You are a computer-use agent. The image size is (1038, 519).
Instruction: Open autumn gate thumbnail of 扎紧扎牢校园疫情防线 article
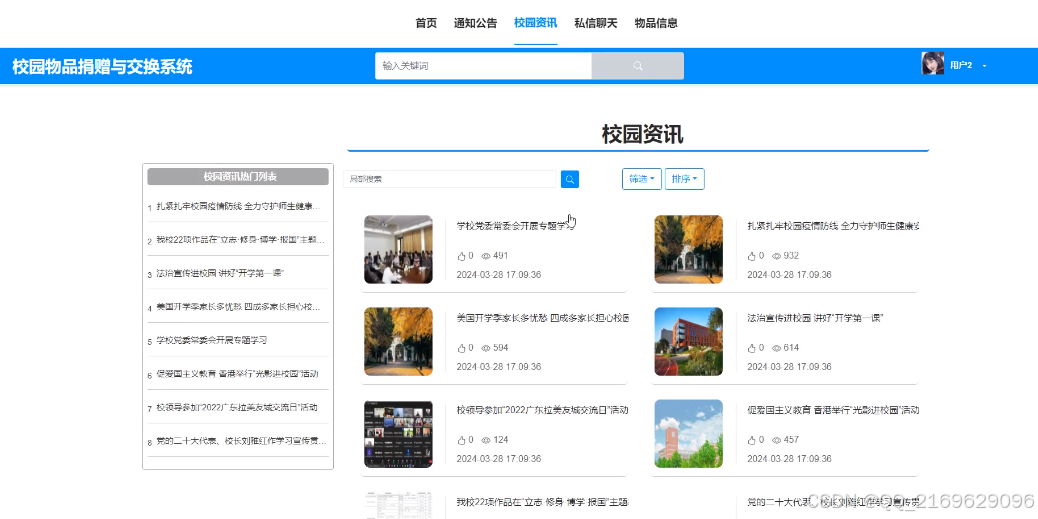point(688,250)
